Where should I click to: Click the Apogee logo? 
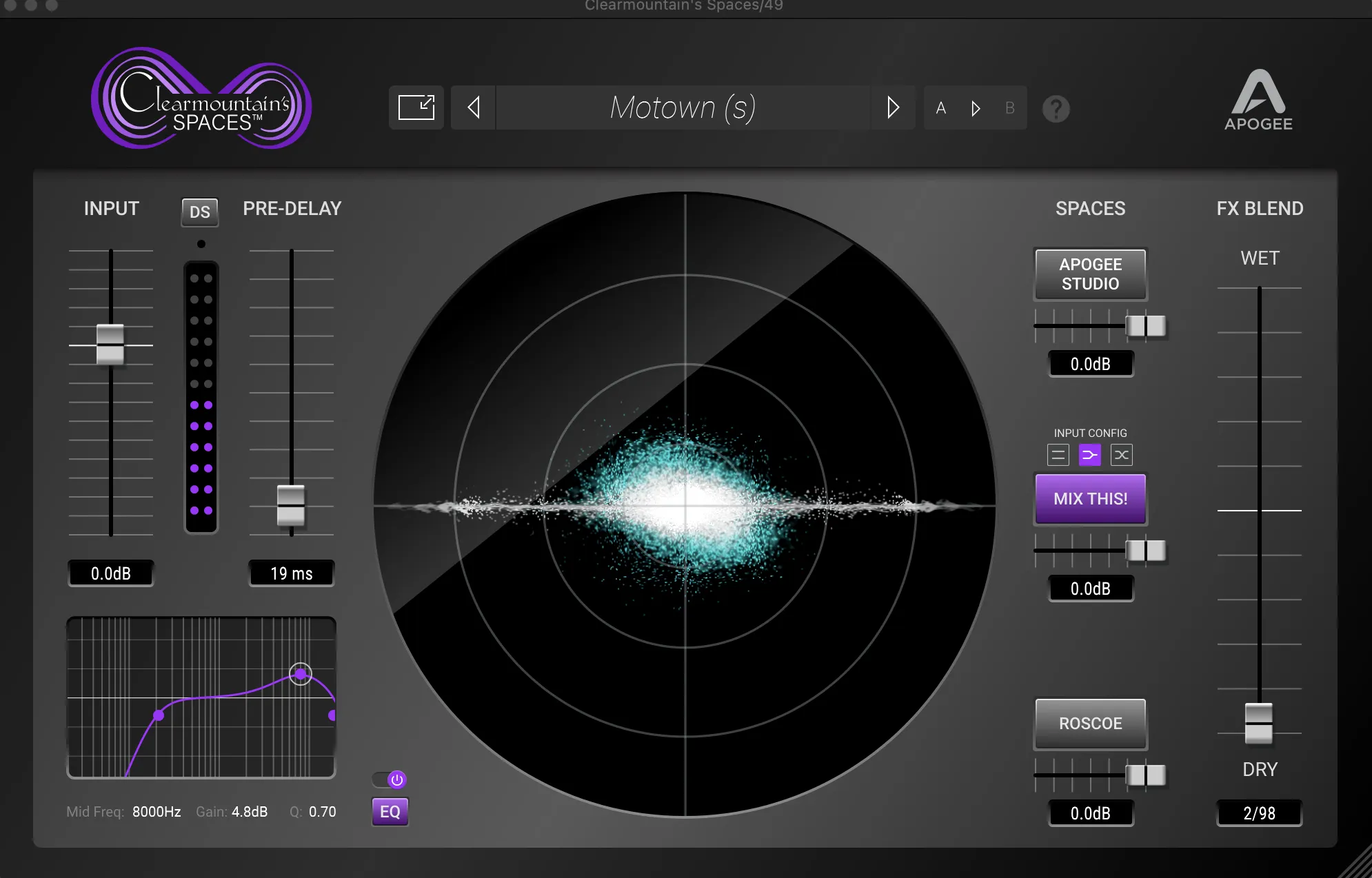coord(1258,100)
